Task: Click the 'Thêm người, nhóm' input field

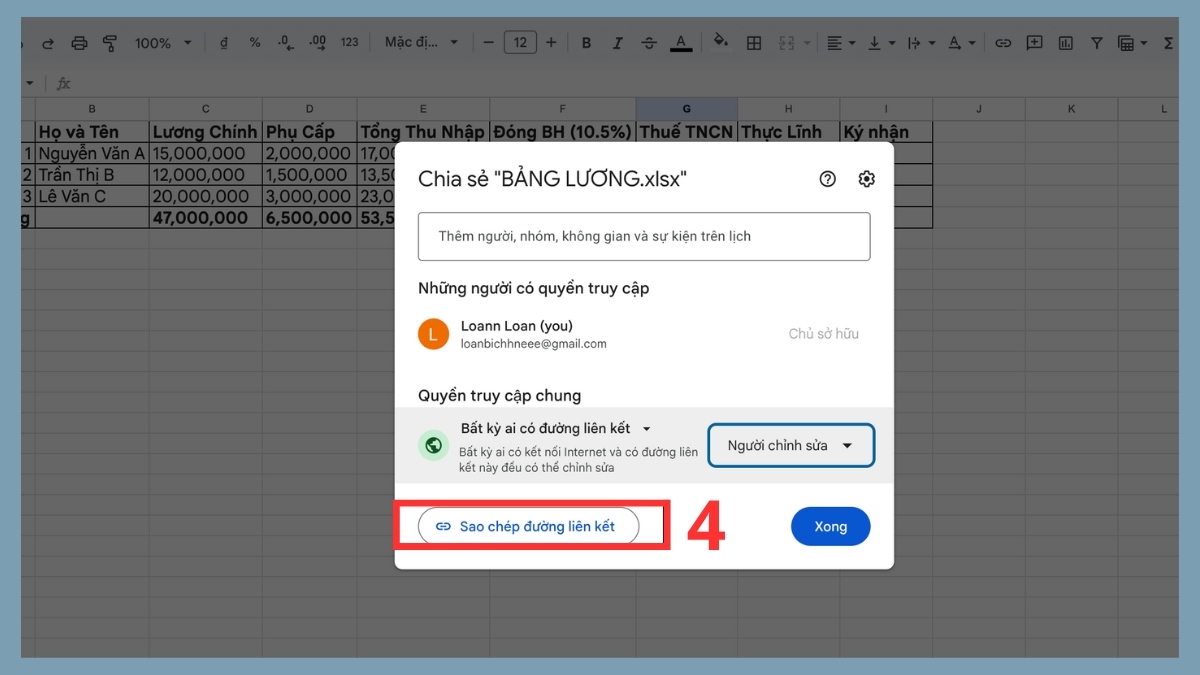Action: 644,236
